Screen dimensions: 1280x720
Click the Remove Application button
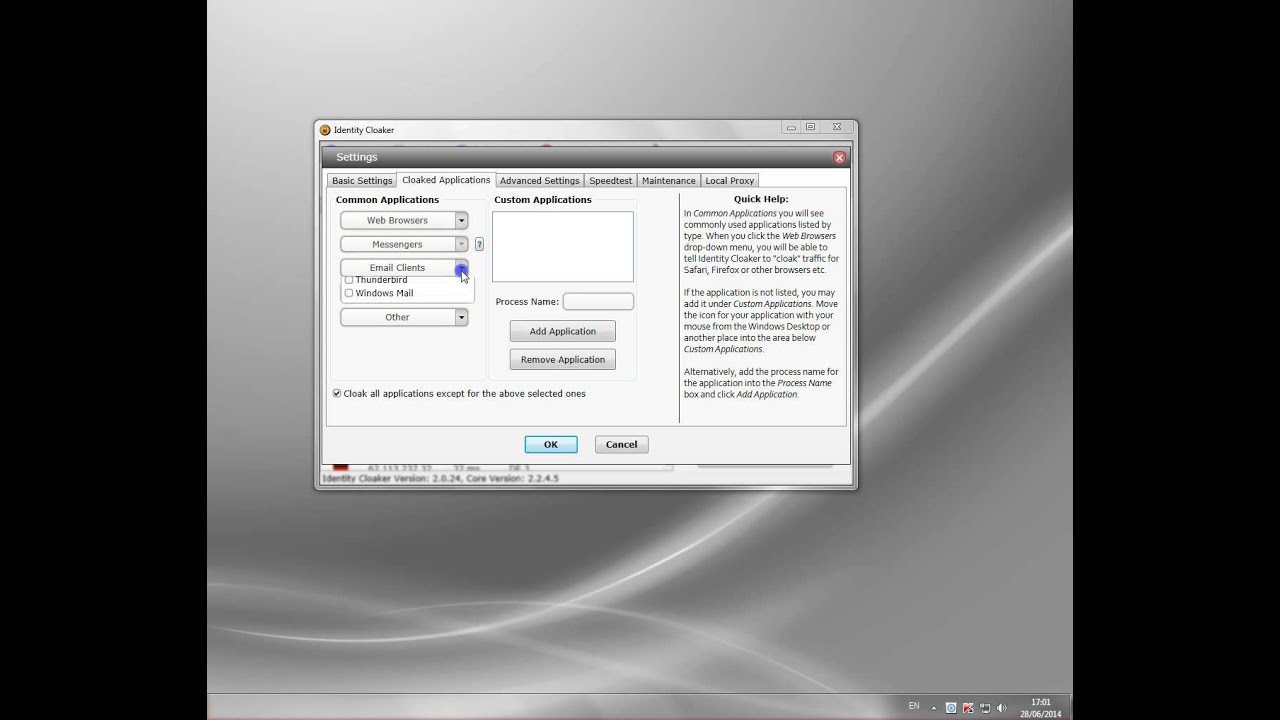coord(563,359)
